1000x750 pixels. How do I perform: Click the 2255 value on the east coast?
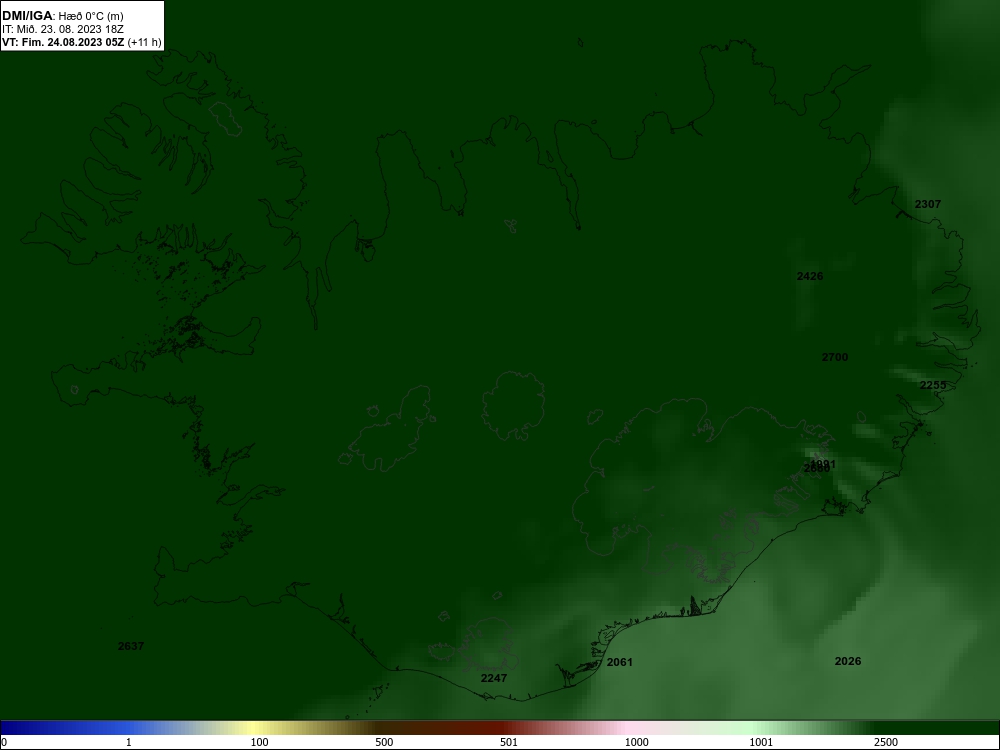point(932,385)
